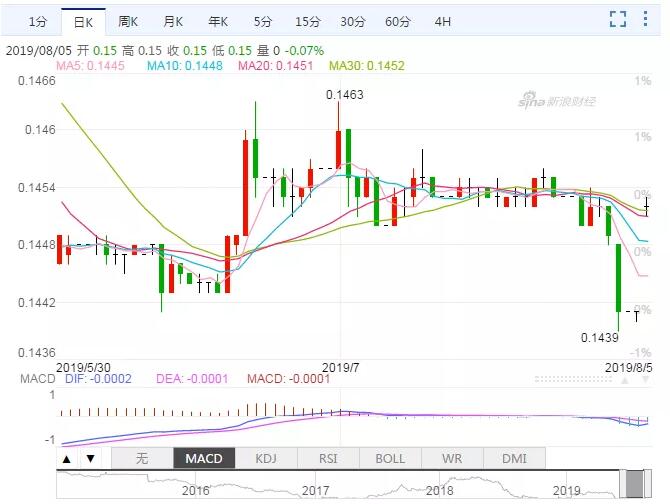
Task: Click the MA10: 0.1448 legend label
Action: (x=185, y=66)
